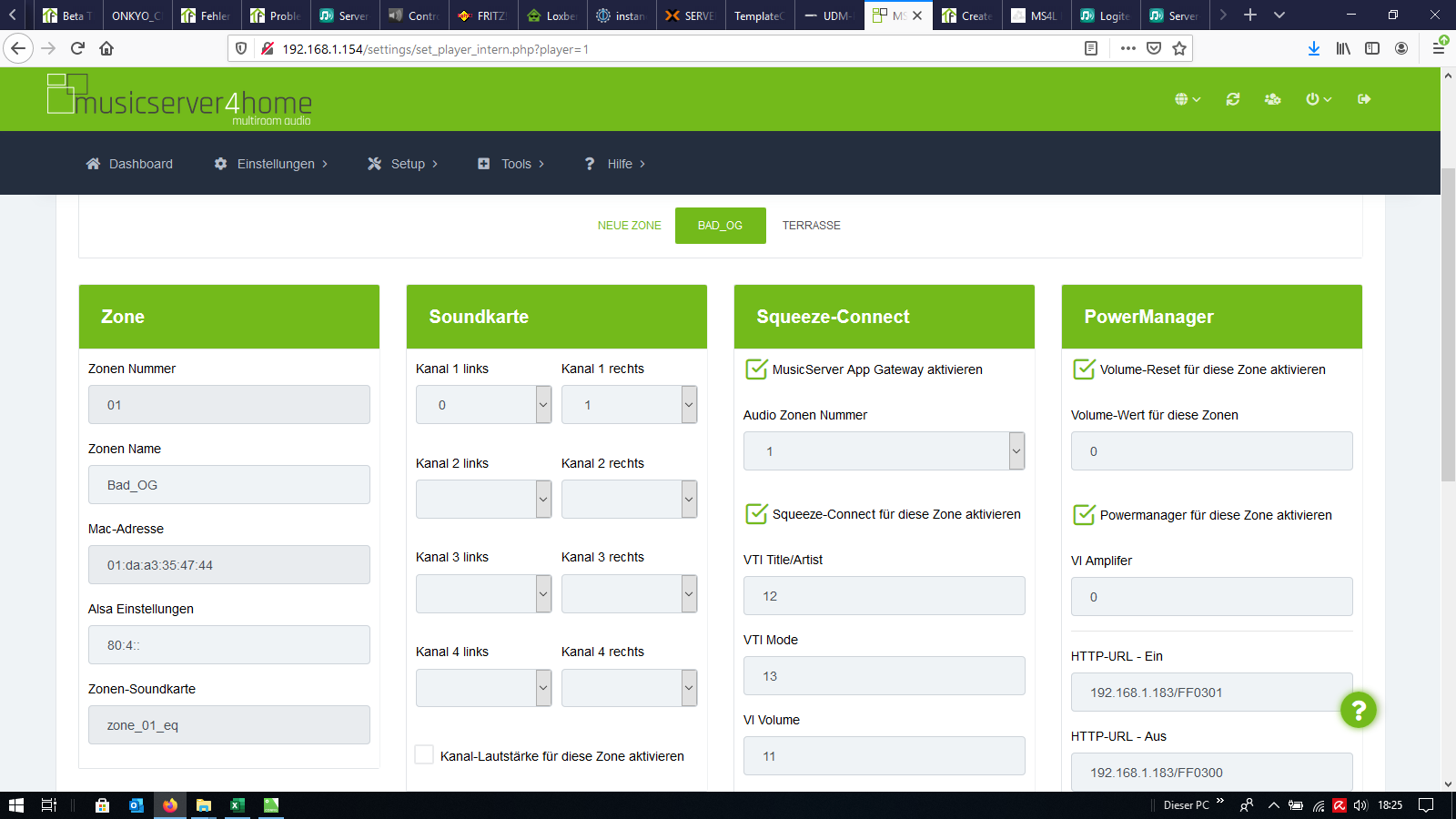
Task: Open the Windows Start menu
Action: pos(15,805)
